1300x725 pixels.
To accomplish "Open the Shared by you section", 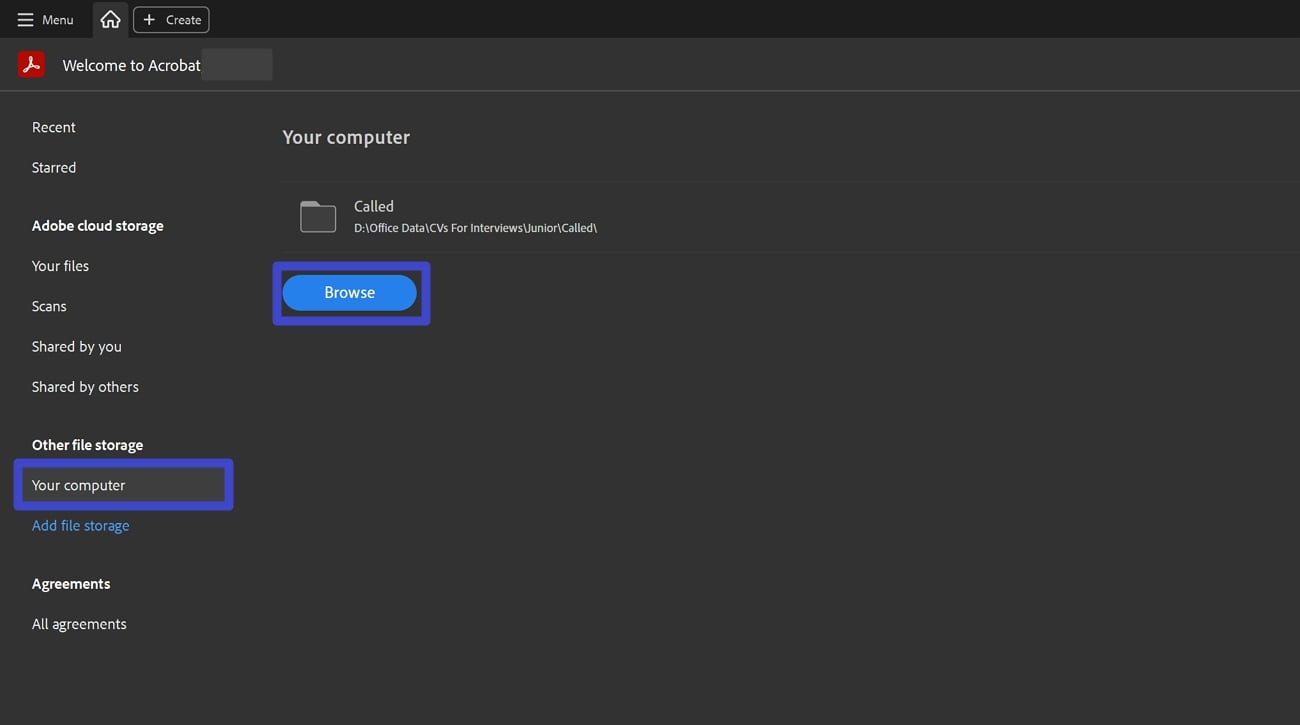I will pos(76,346).
